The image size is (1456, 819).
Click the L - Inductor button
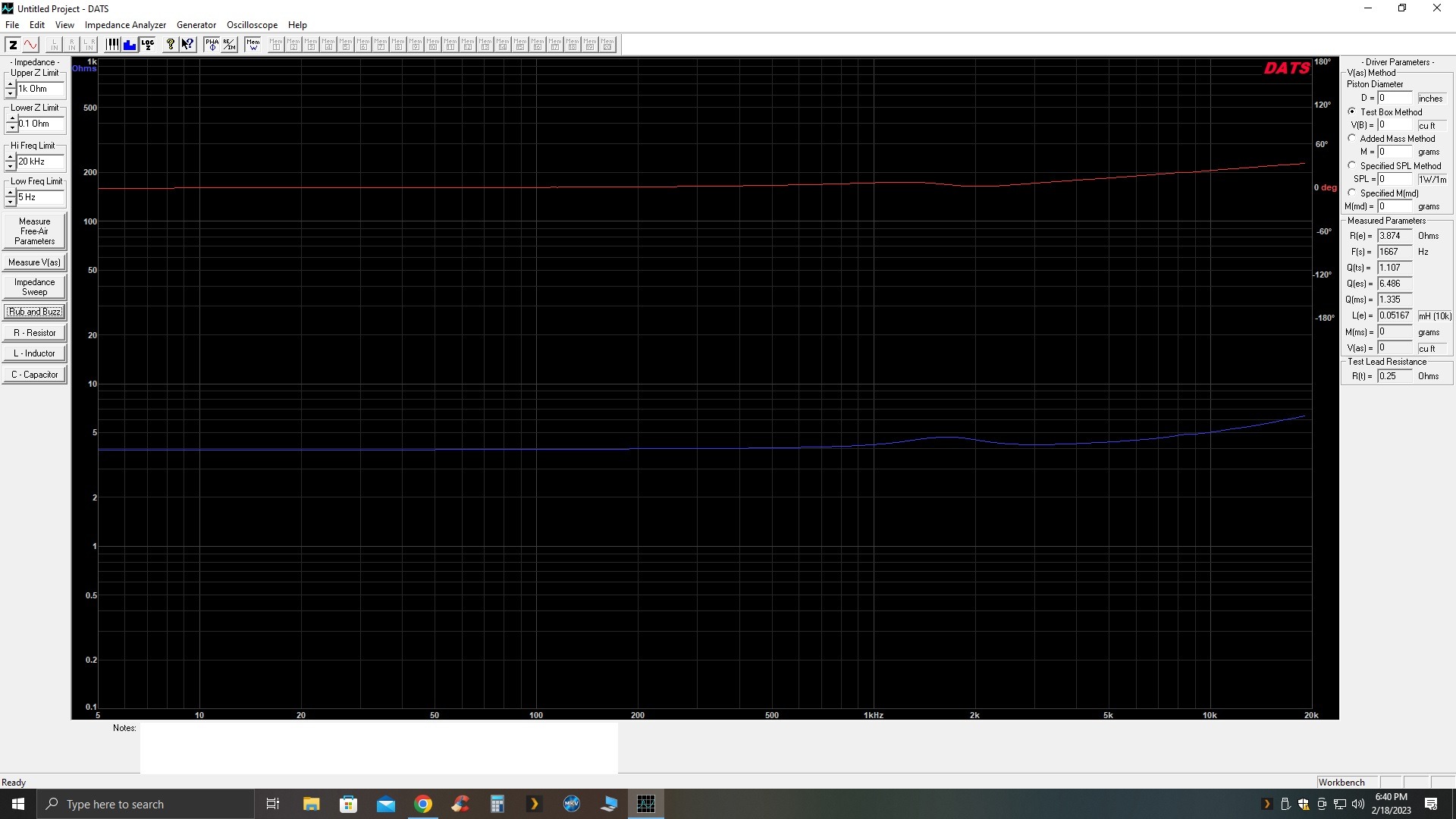point(34,353)
